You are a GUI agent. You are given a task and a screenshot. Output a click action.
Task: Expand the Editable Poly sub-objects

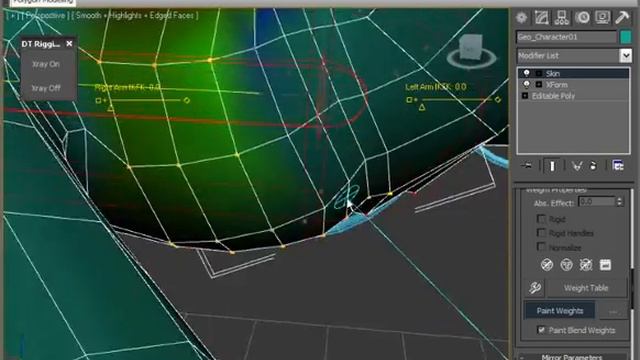pyautogui.click(x=525, y=96)
